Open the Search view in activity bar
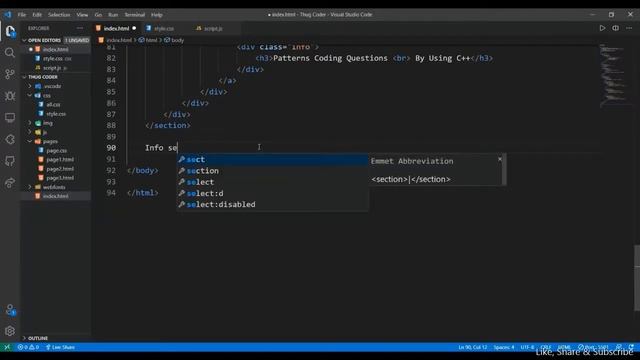640x360 pixels. pyautogui.click(x=10, y=53)
